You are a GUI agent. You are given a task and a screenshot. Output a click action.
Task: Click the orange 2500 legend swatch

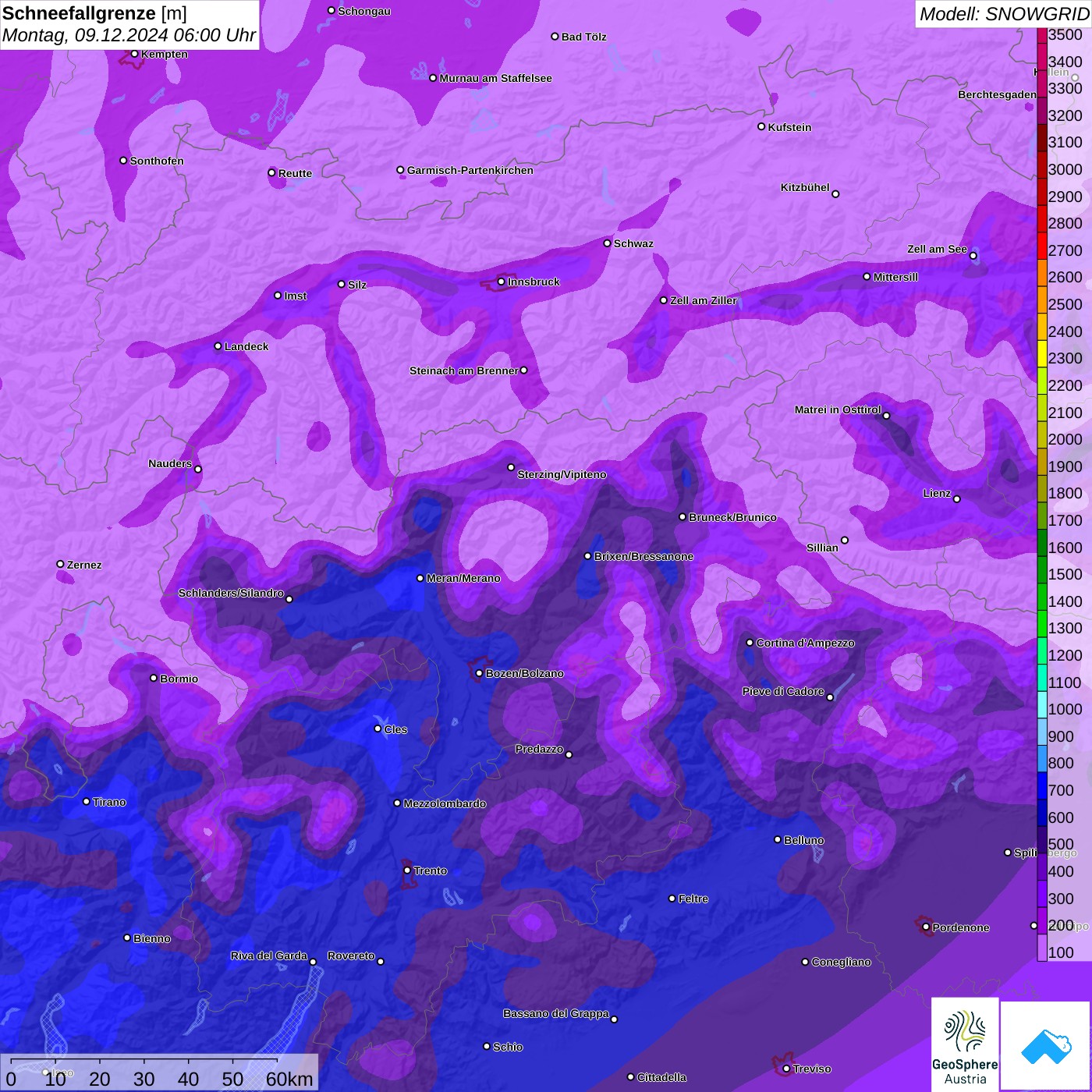pyautogui.click(x=1042, y=300)
